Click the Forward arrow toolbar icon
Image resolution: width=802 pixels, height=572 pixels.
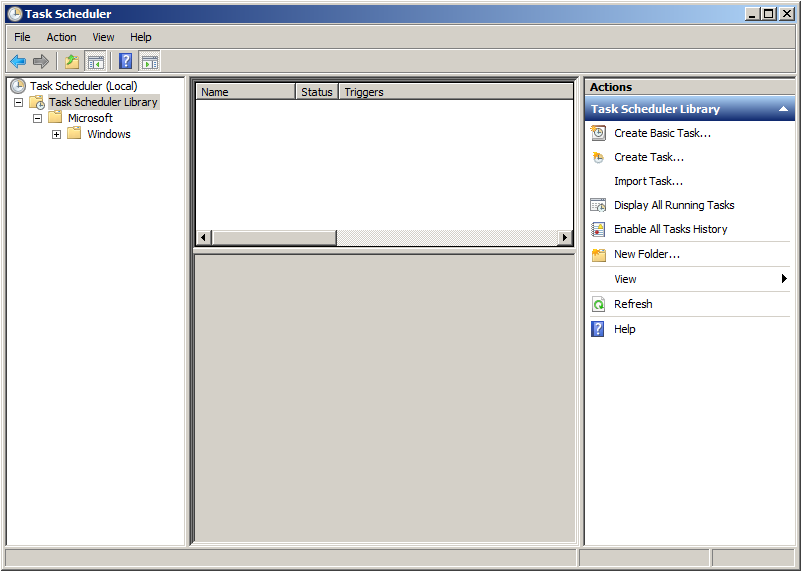pos(40,62)
